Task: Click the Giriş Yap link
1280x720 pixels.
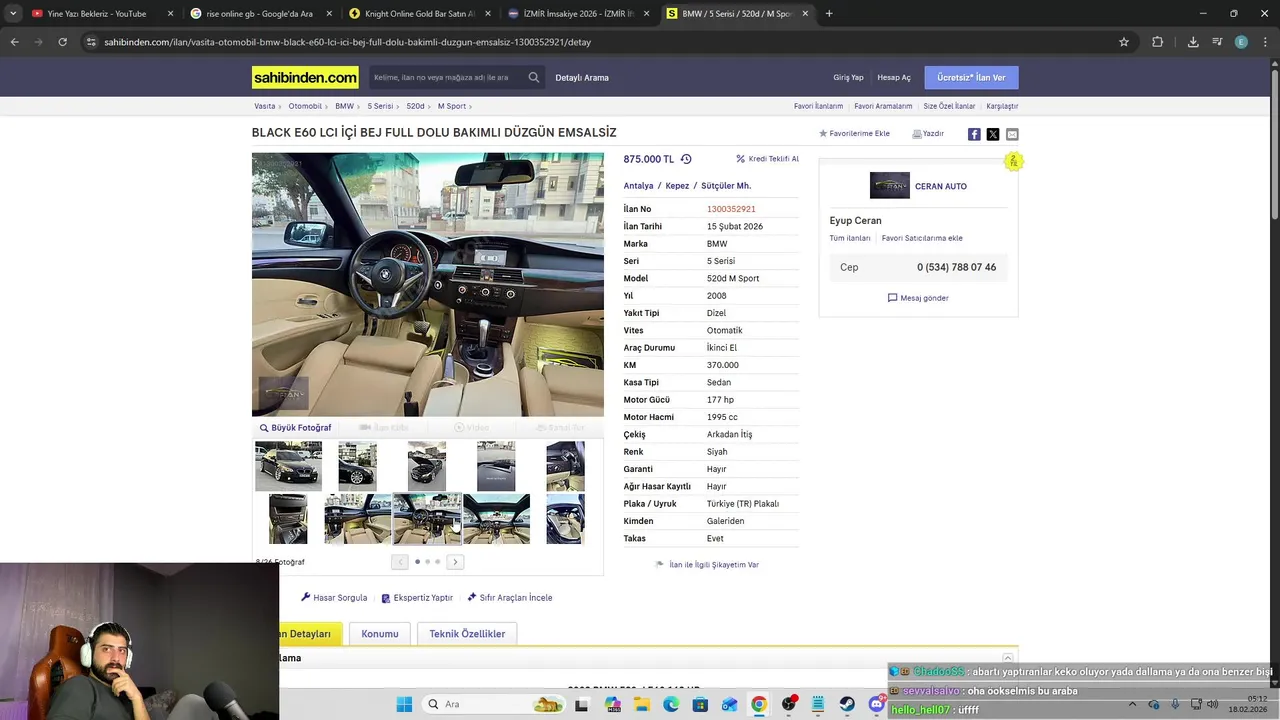Action: pyautogui.click(x=848, y=78)
